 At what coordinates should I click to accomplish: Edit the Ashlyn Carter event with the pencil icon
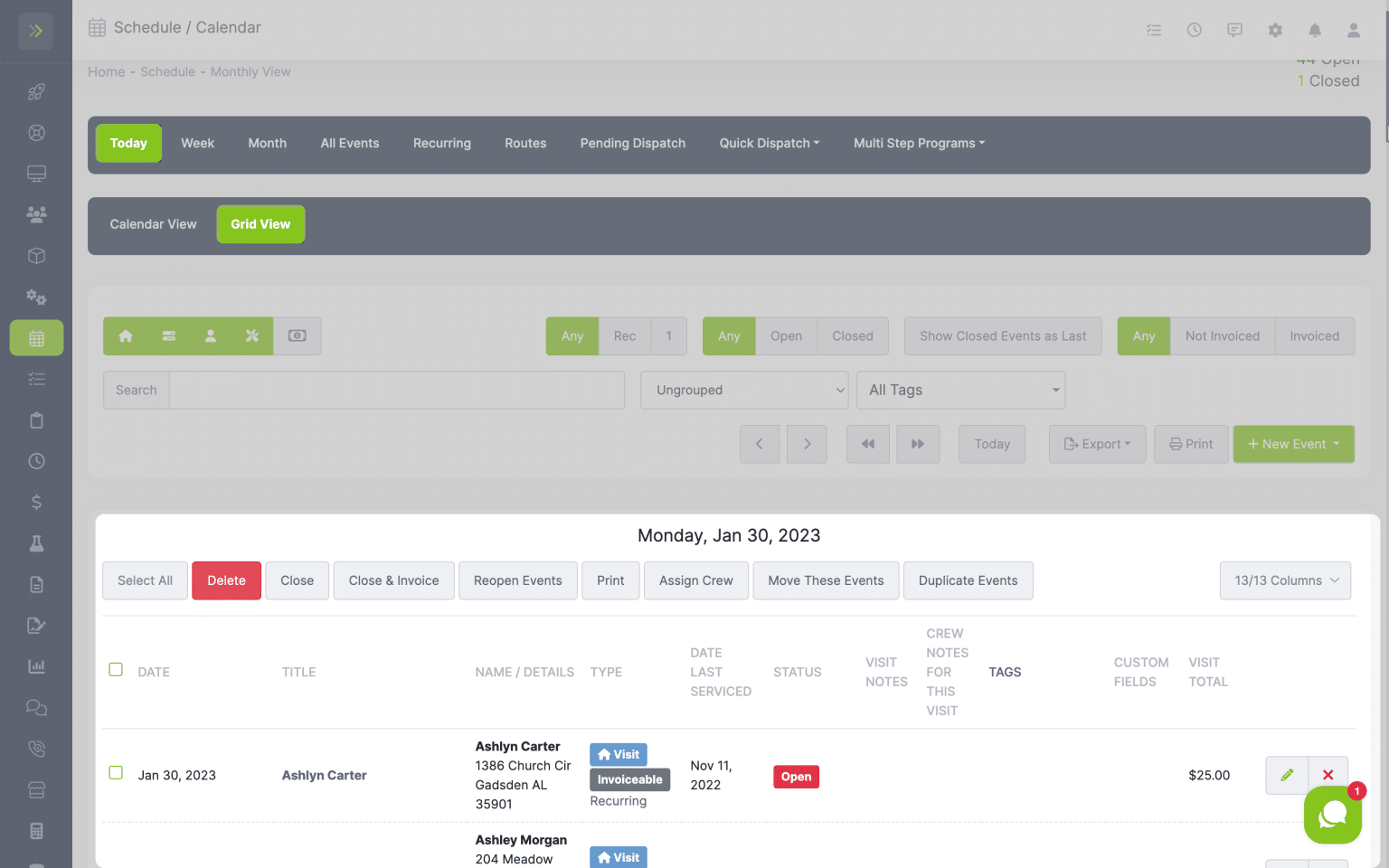(x=1286, y=775)
